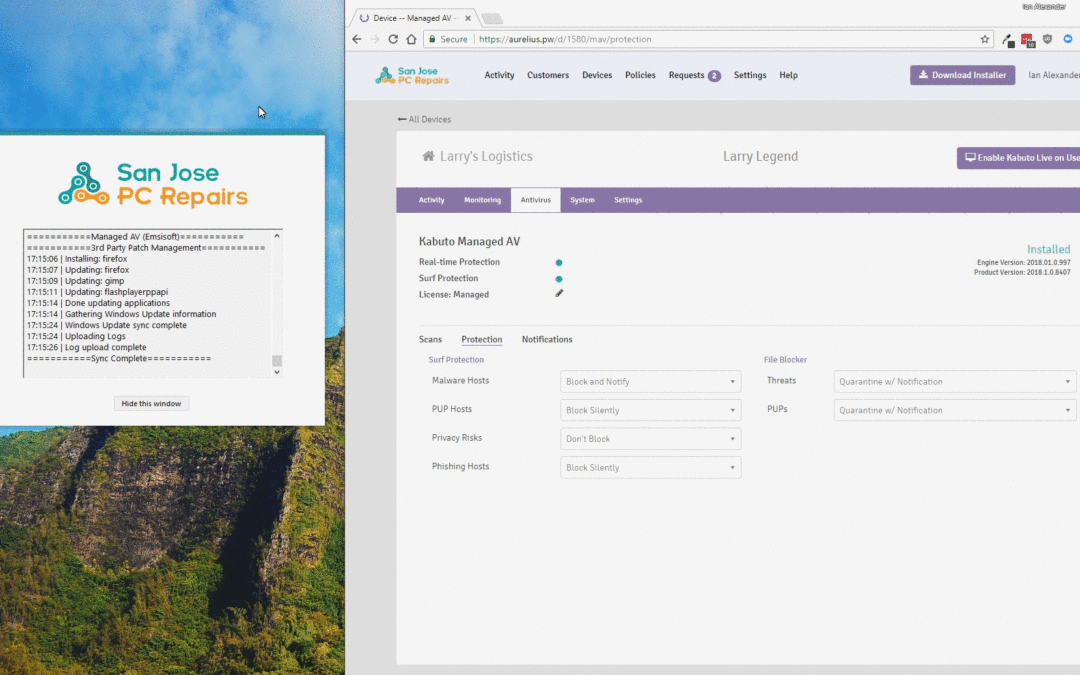Open Malware Hosts dropdown

[x=650, y=382]
